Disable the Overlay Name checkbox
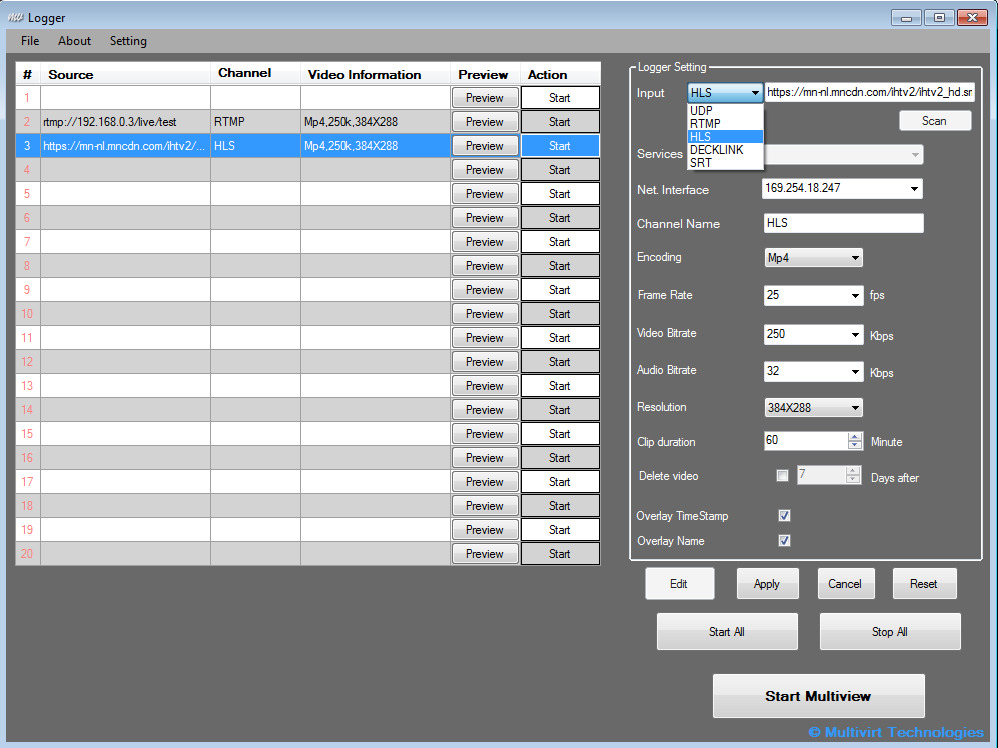 784,540
